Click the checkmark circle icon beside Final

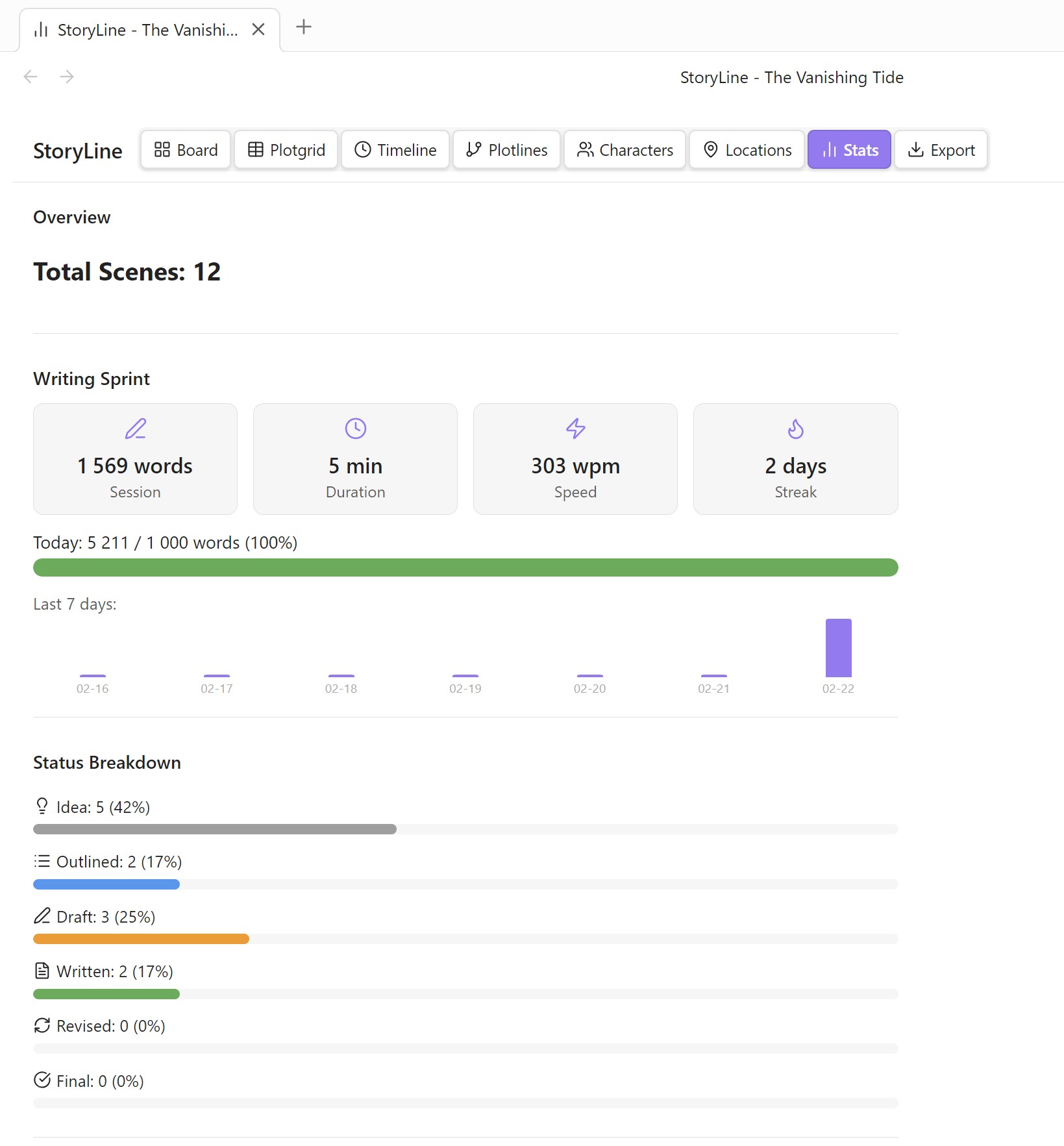42,1080
